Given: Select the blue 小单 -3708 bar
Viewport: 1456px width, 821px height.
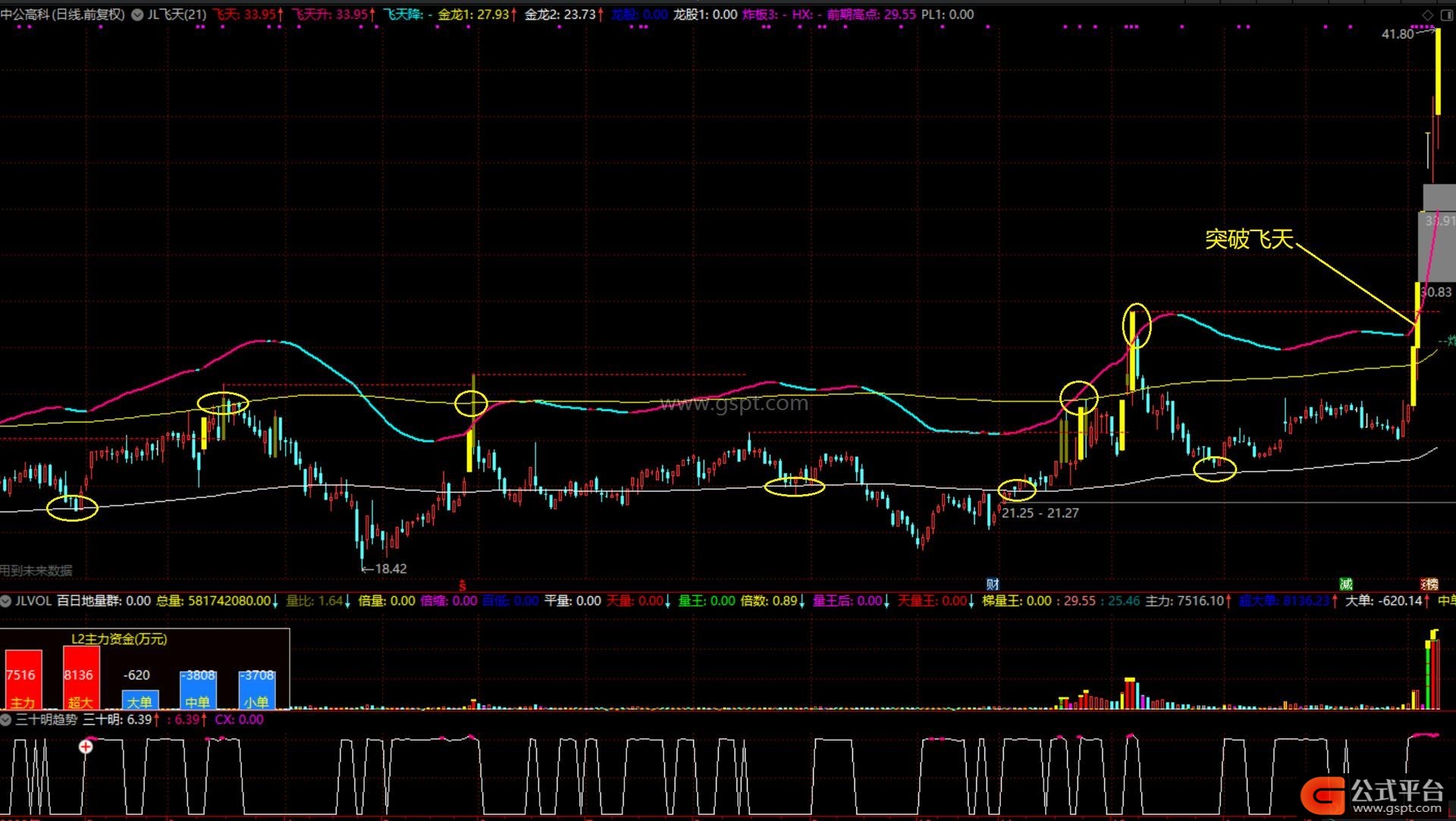Looking at the screenshot, I should coord(256,690).
